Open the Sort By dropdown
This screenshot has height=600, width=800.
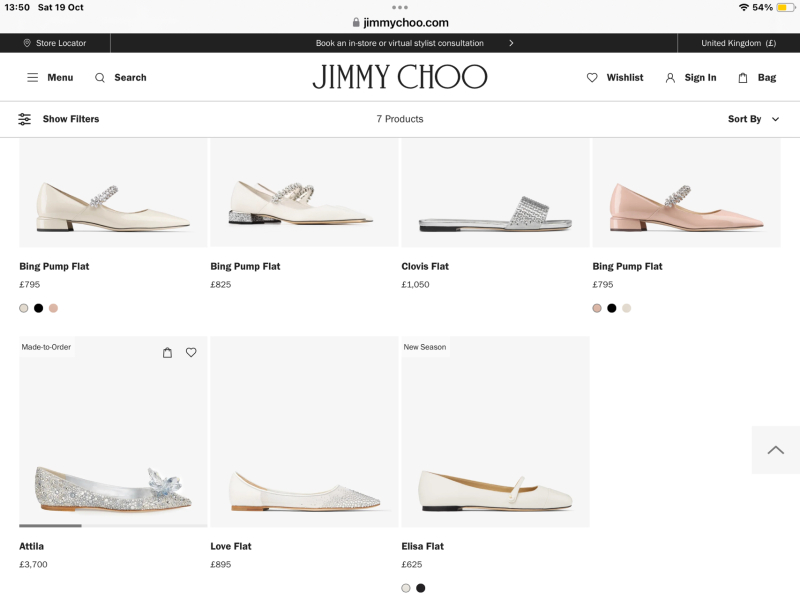coord(754,118)
